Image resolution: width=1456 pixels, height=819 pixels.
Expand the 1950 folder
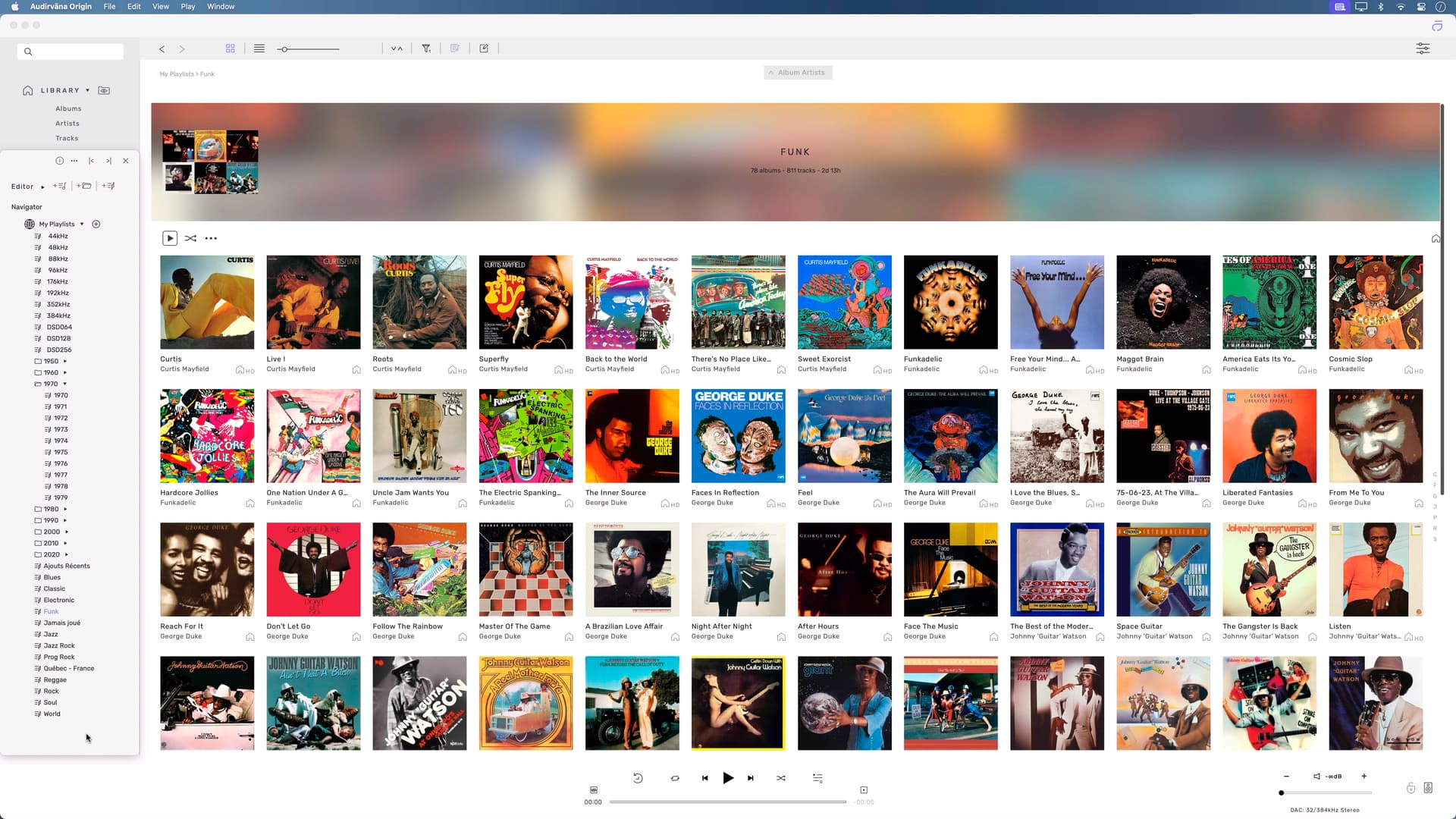pos(65,362)
